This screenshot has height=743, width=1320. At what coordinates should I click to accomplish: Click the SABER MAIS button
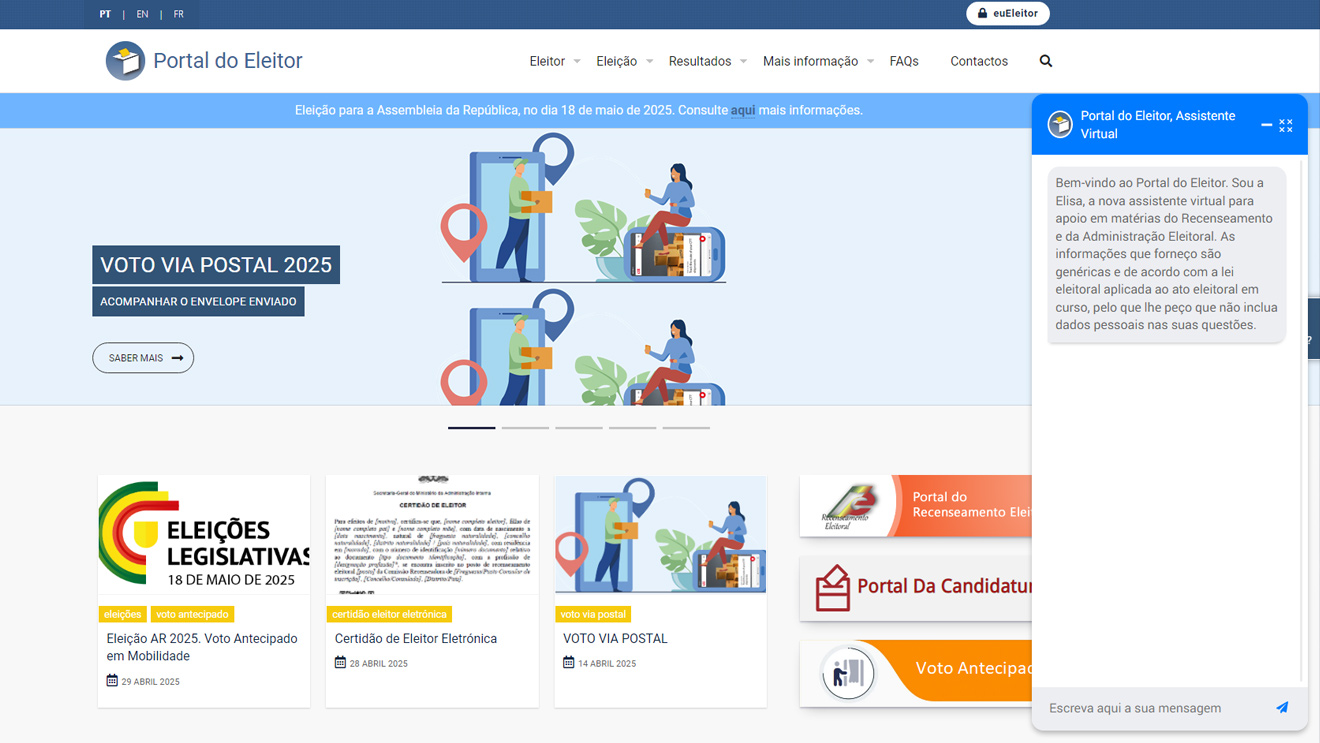tap(143, 357)
